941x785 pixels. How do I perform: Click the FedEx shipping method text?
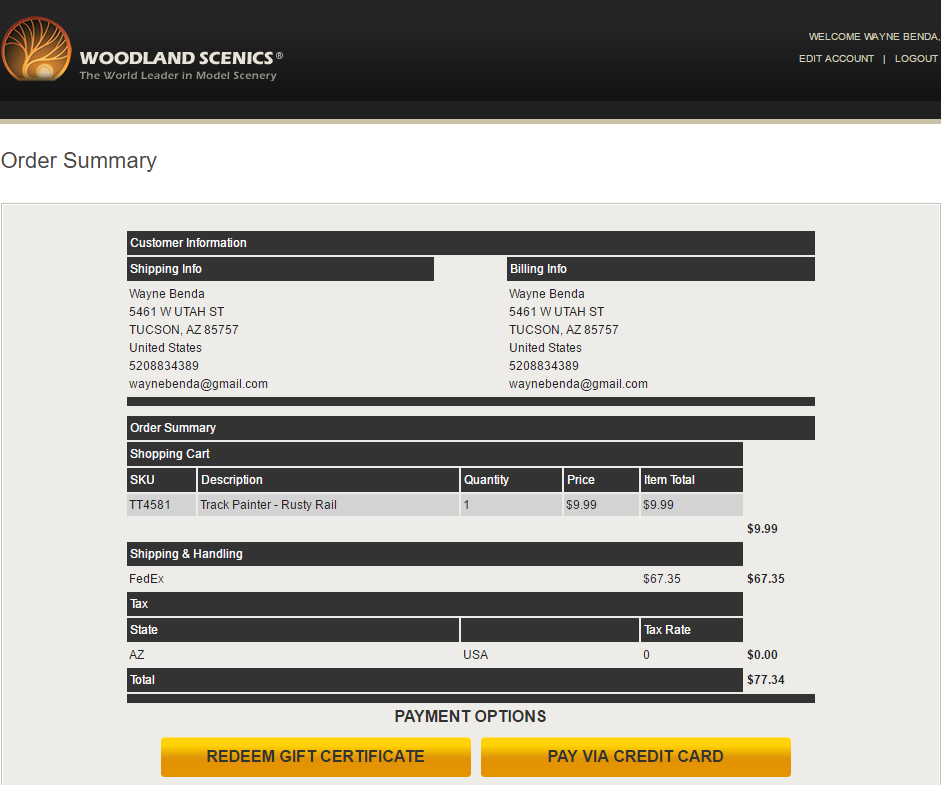[146, 579]
